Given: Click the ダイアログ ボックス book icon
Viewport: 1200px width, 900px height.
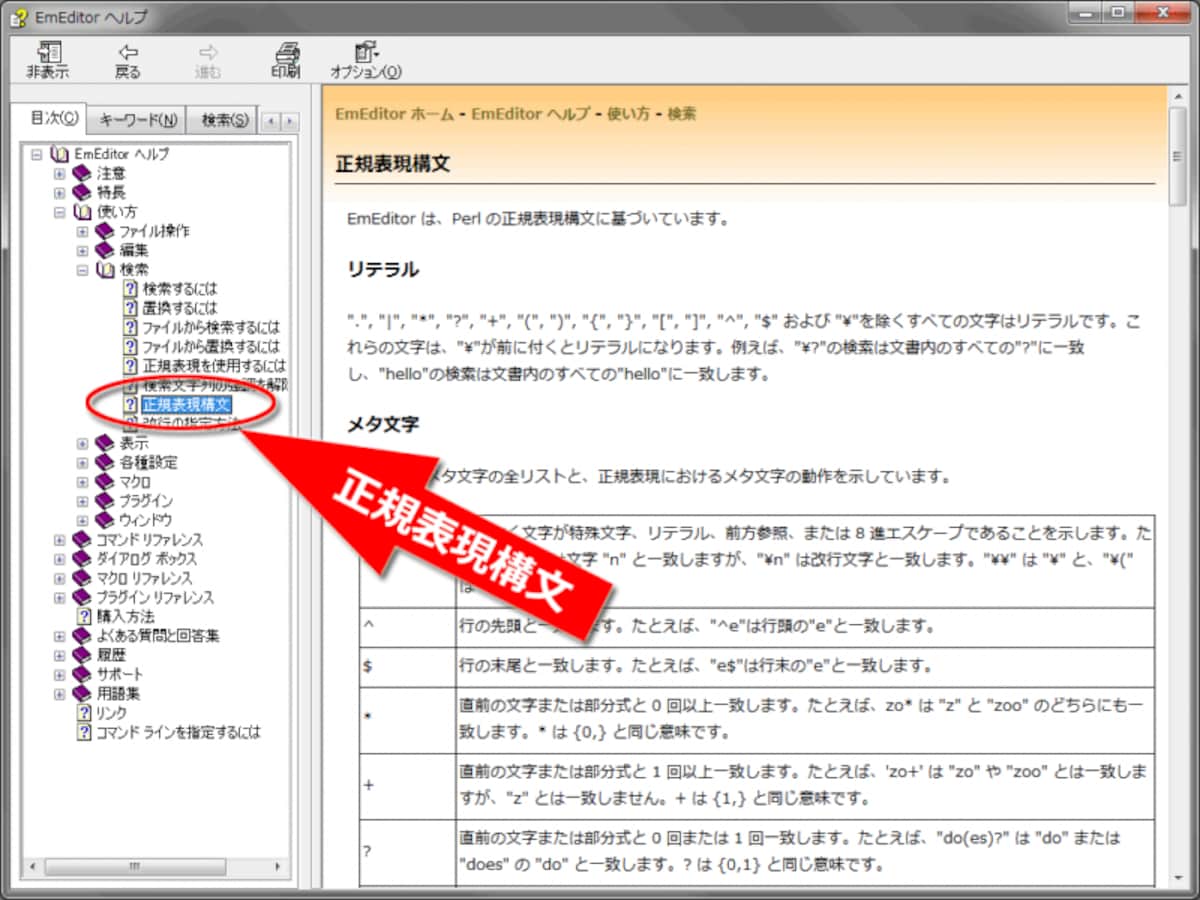Looking at the screenshot, I should 82,559.
